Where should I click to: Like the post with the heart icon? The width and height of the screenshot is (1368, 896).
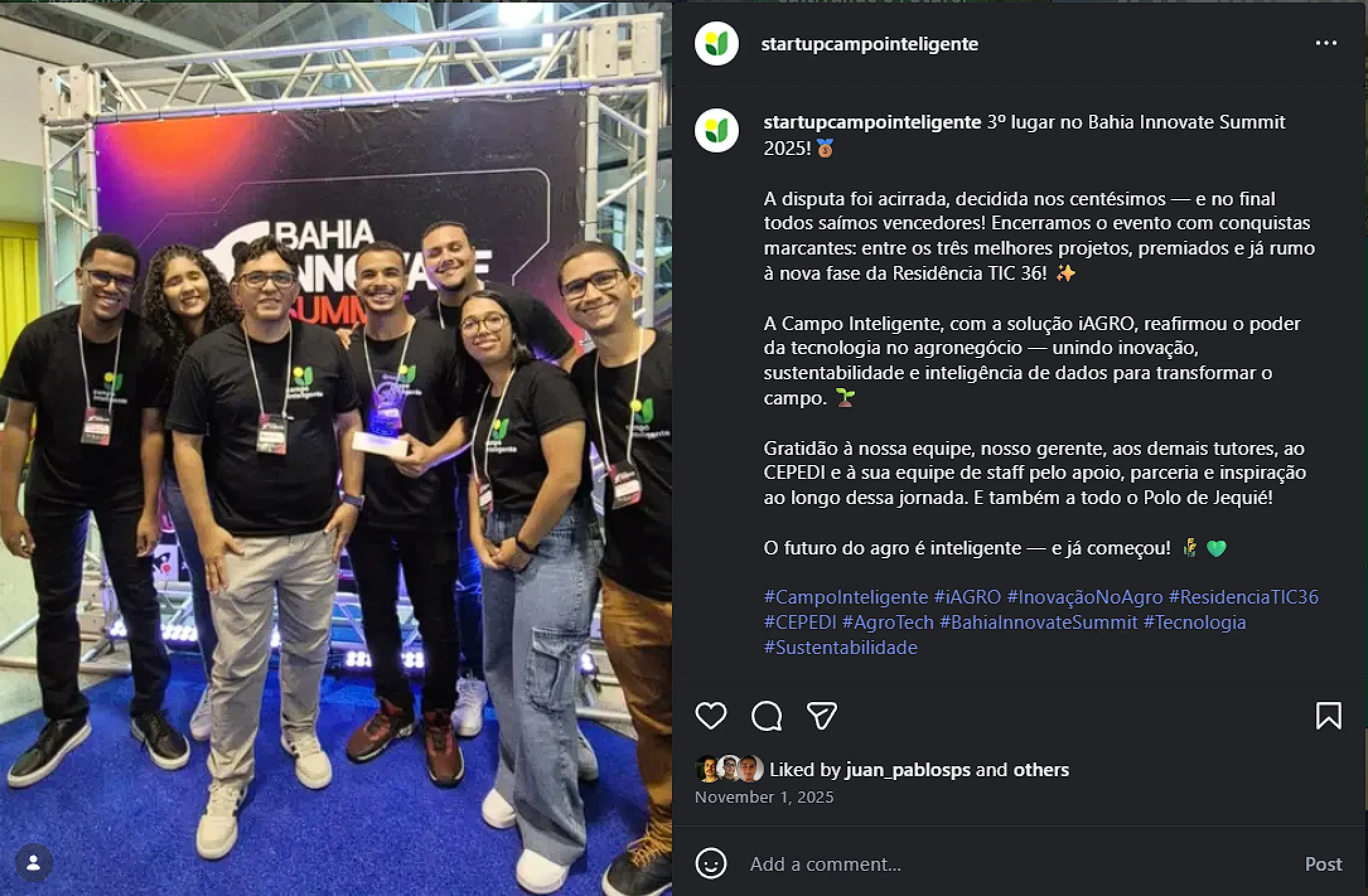point(710,716)
